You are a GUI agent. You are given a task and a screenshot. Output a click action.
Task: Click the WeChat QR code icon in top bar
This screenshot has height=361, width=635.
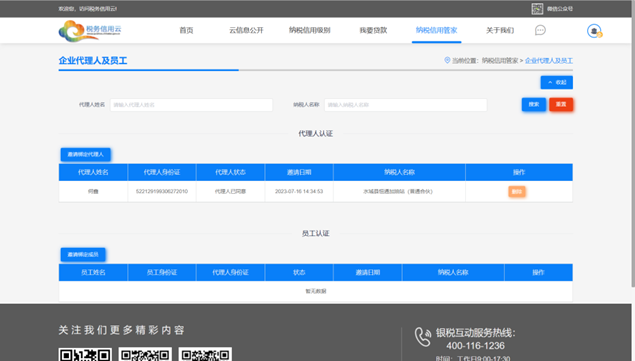[537, 9]
